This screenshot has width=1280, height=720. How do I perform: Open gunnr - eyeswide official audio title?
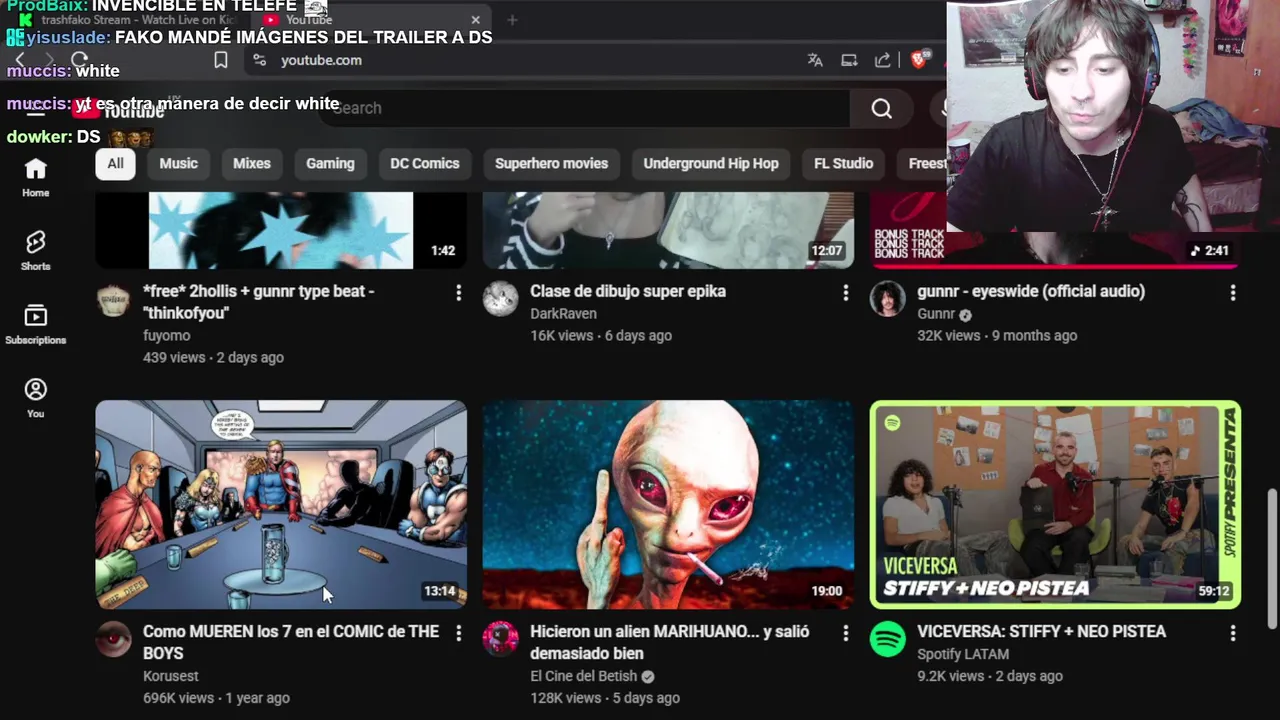coord(1031,291)
